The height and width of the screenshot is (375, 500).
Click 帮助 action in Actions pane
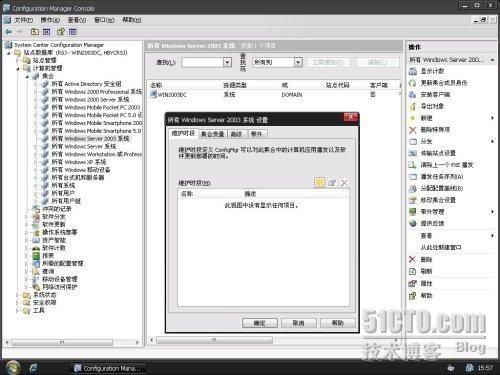426,295
